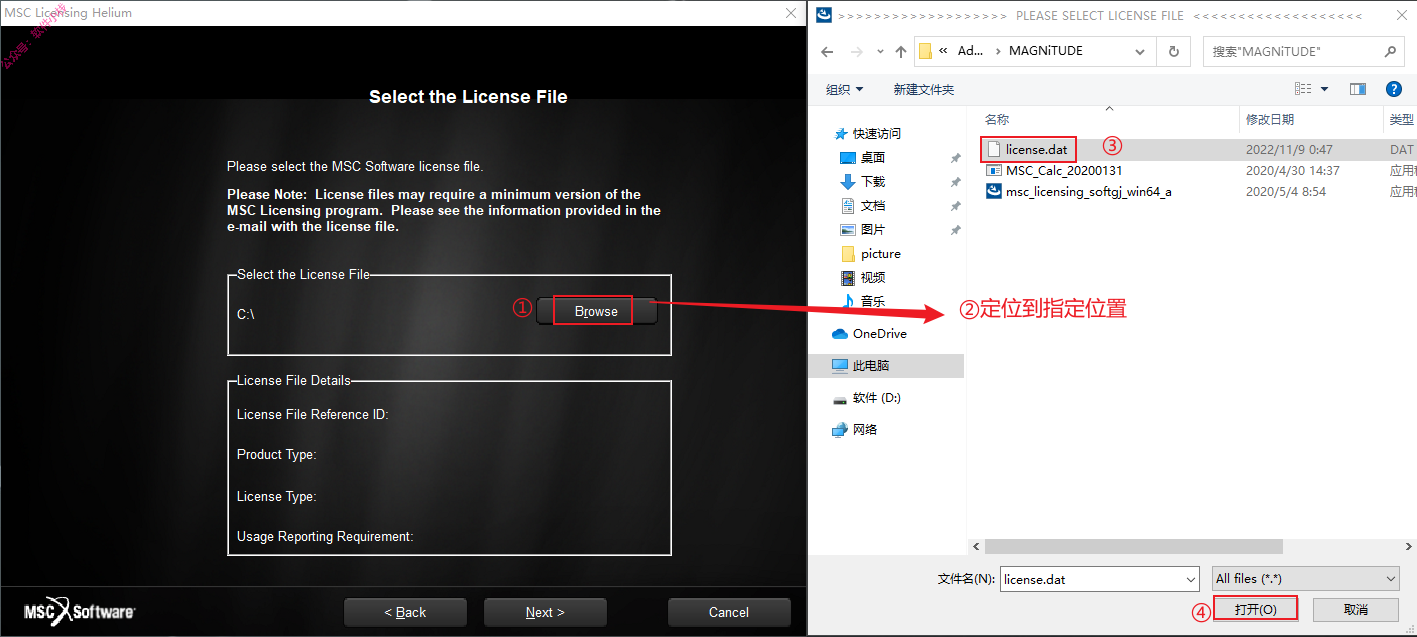Change the view layout icon
This screenshot has height=637, width=1417.
1303,89
